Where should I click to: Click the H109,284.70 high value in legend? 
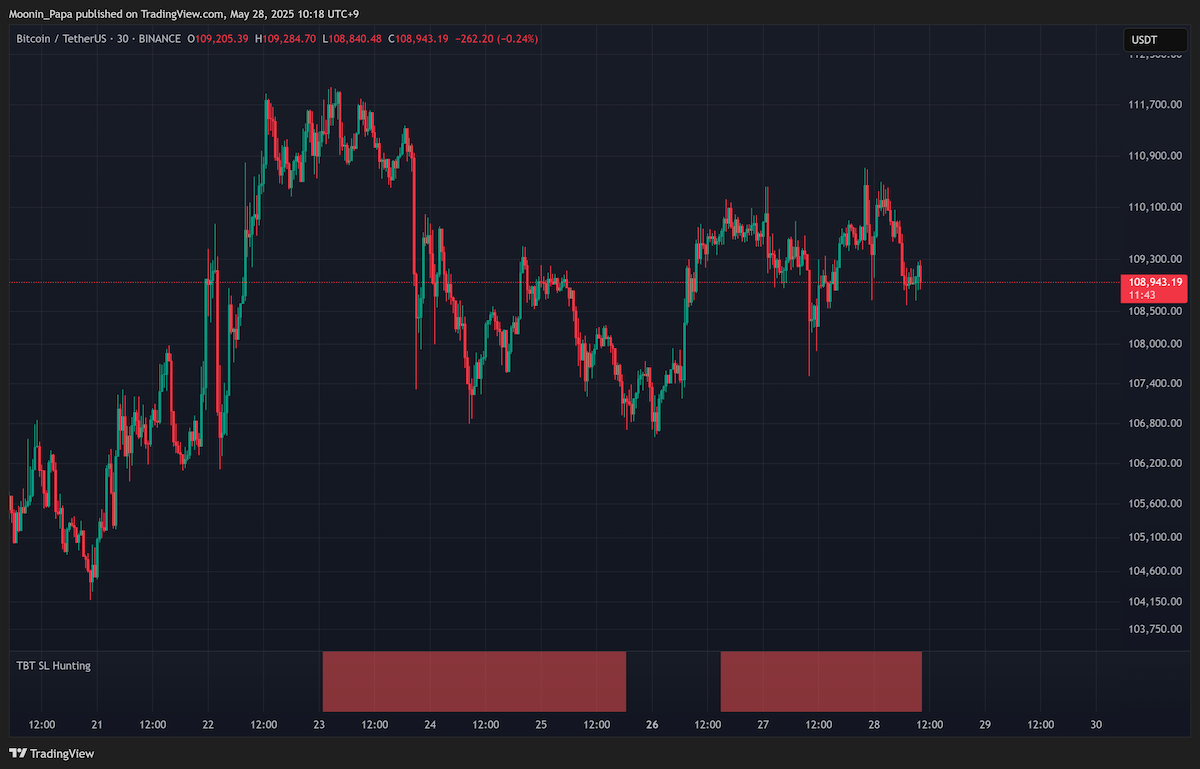(286, 39)
